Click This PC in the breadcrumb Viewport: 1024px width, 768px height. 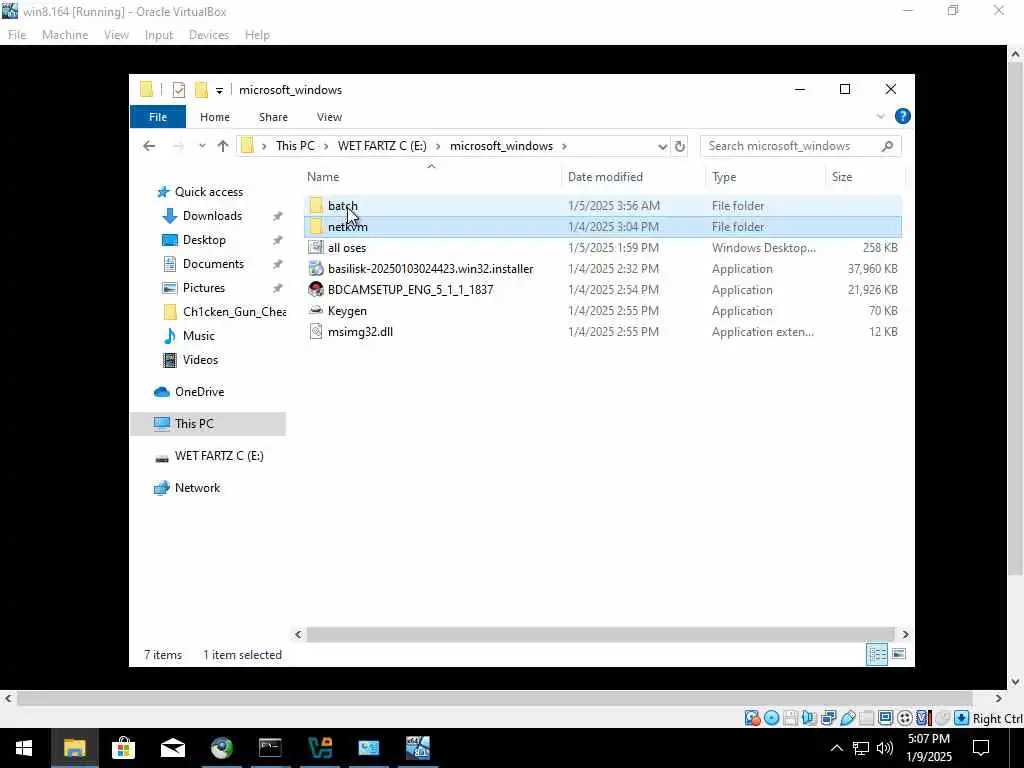[295, 146]
